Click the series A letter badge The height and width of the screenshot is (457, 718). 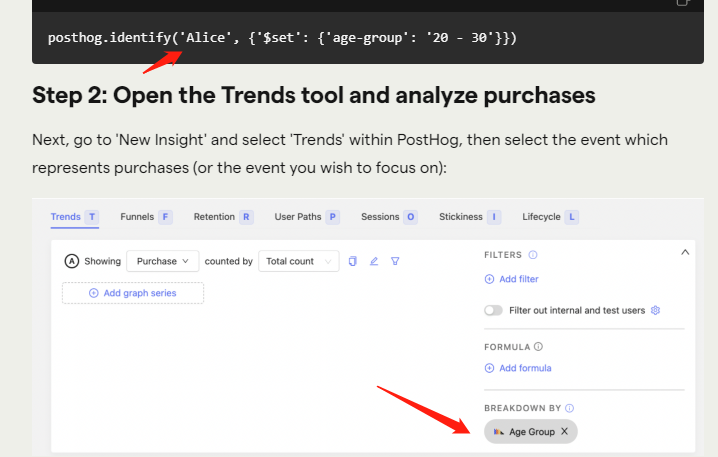click(71, 261)
